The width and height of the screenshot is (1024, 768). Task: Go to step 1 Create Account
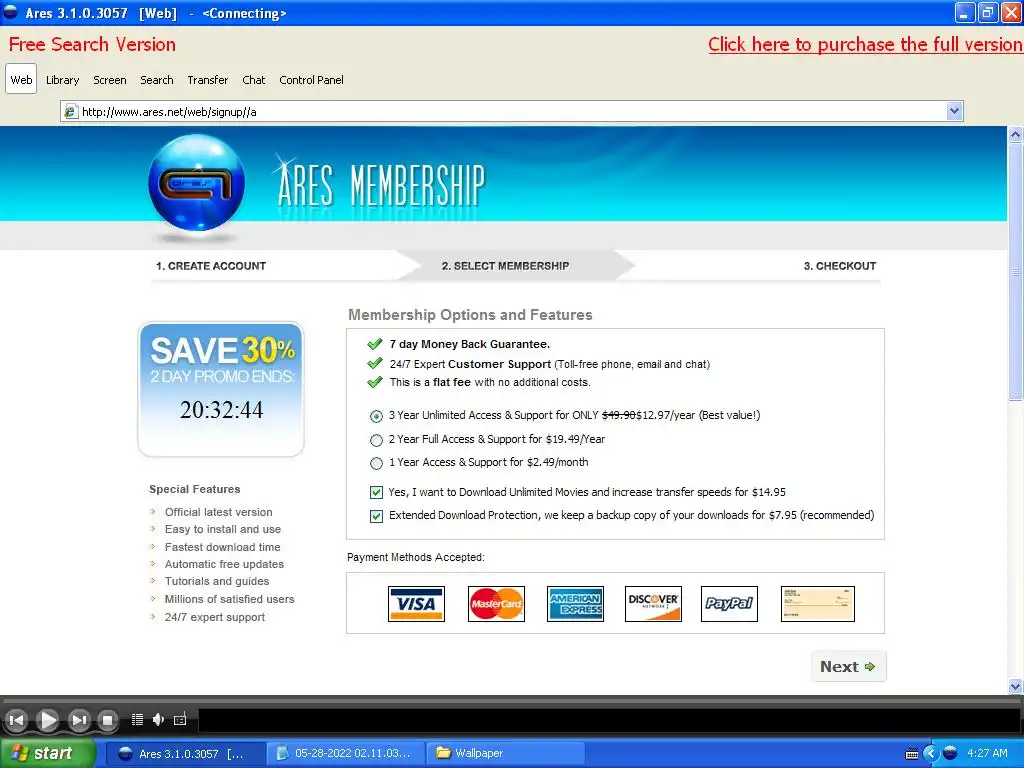pyautogui.click(x=211, y=266)
